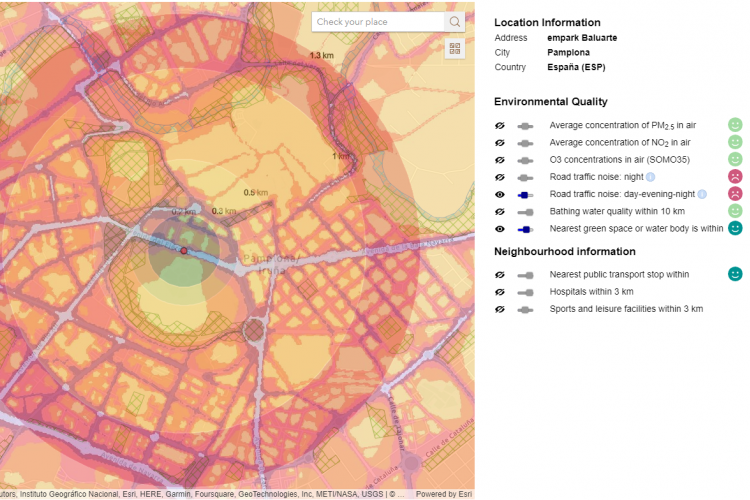Click the Hospitals within 3 km label
The height and width of the screenshot is (500, 750).
[591, 292]
